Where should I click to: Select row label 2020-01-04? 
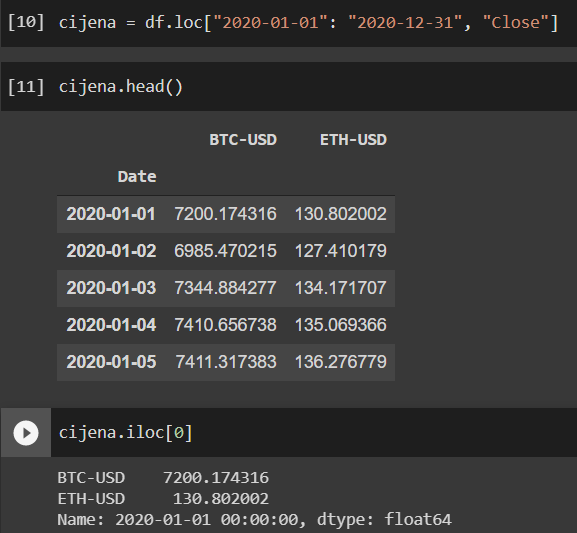[111, 325]
